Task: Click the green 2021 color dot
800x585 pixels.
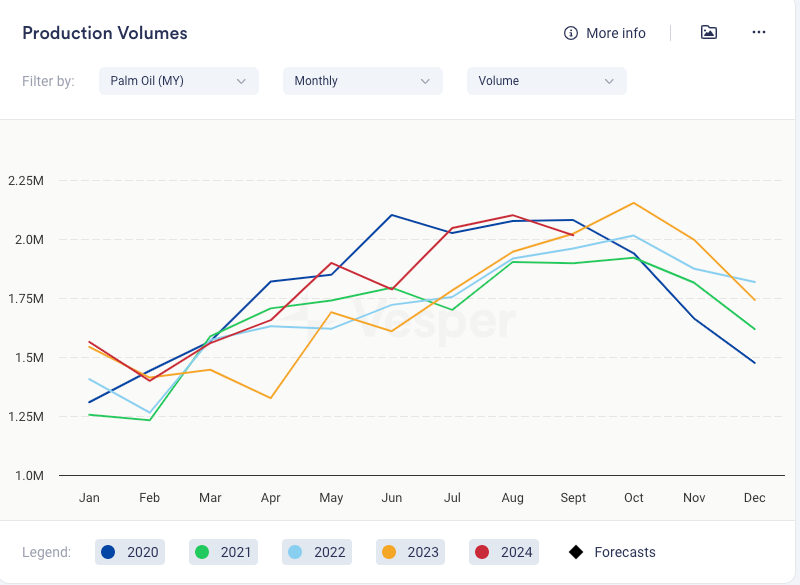Action: pyautogui.click(x=201, y=552)
